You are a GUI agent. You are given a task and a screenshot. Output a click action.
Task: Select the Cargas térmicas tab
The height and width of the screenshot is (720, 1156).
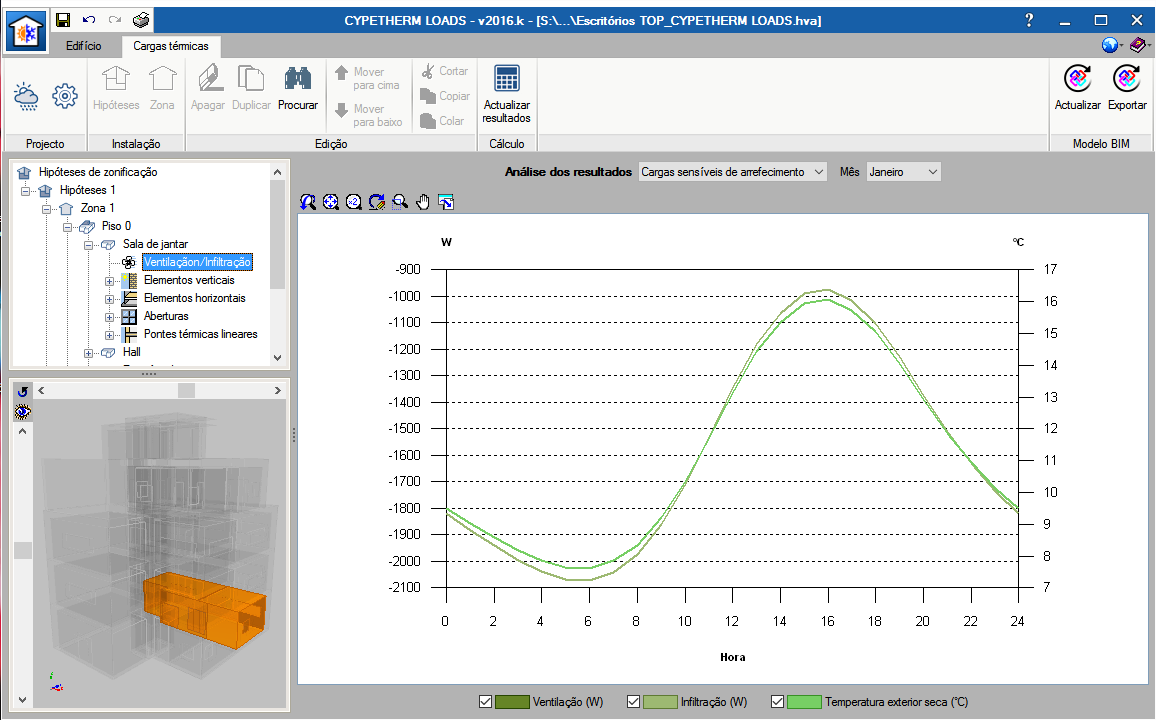click(x=171, y=46)
